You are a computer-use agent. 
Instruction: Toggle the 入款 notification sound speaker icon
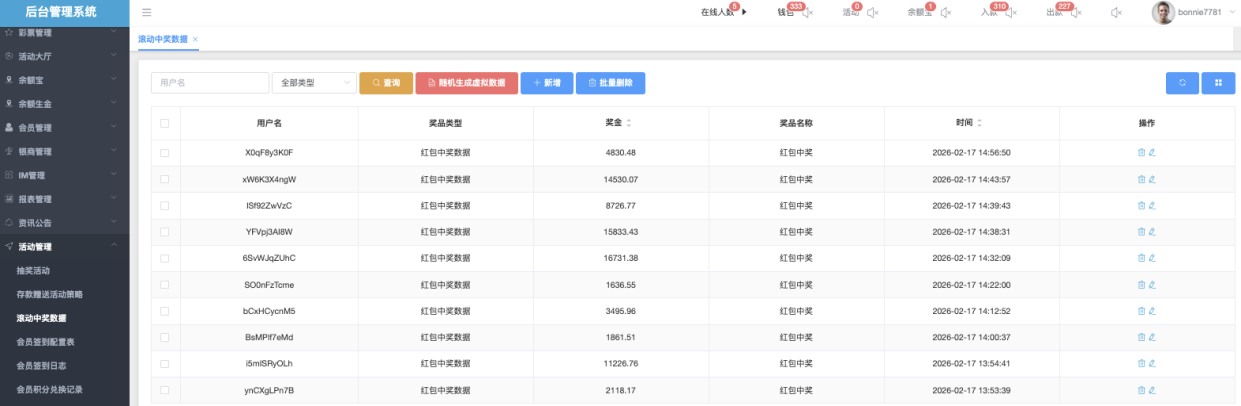tap(1011, 13)
